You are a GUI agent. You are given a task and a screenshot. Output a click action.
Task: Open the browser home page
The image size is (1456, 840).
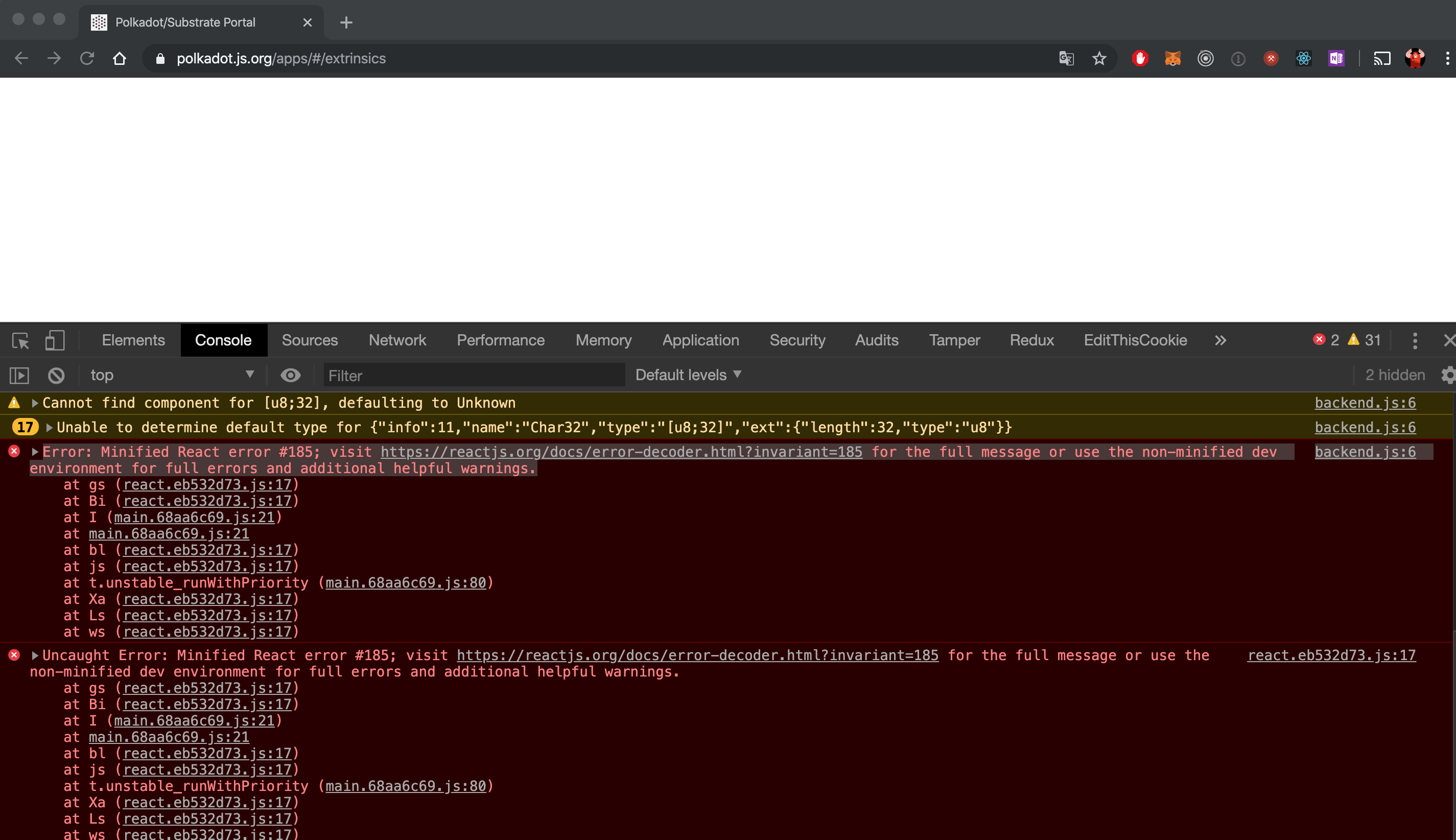point(120,58)
